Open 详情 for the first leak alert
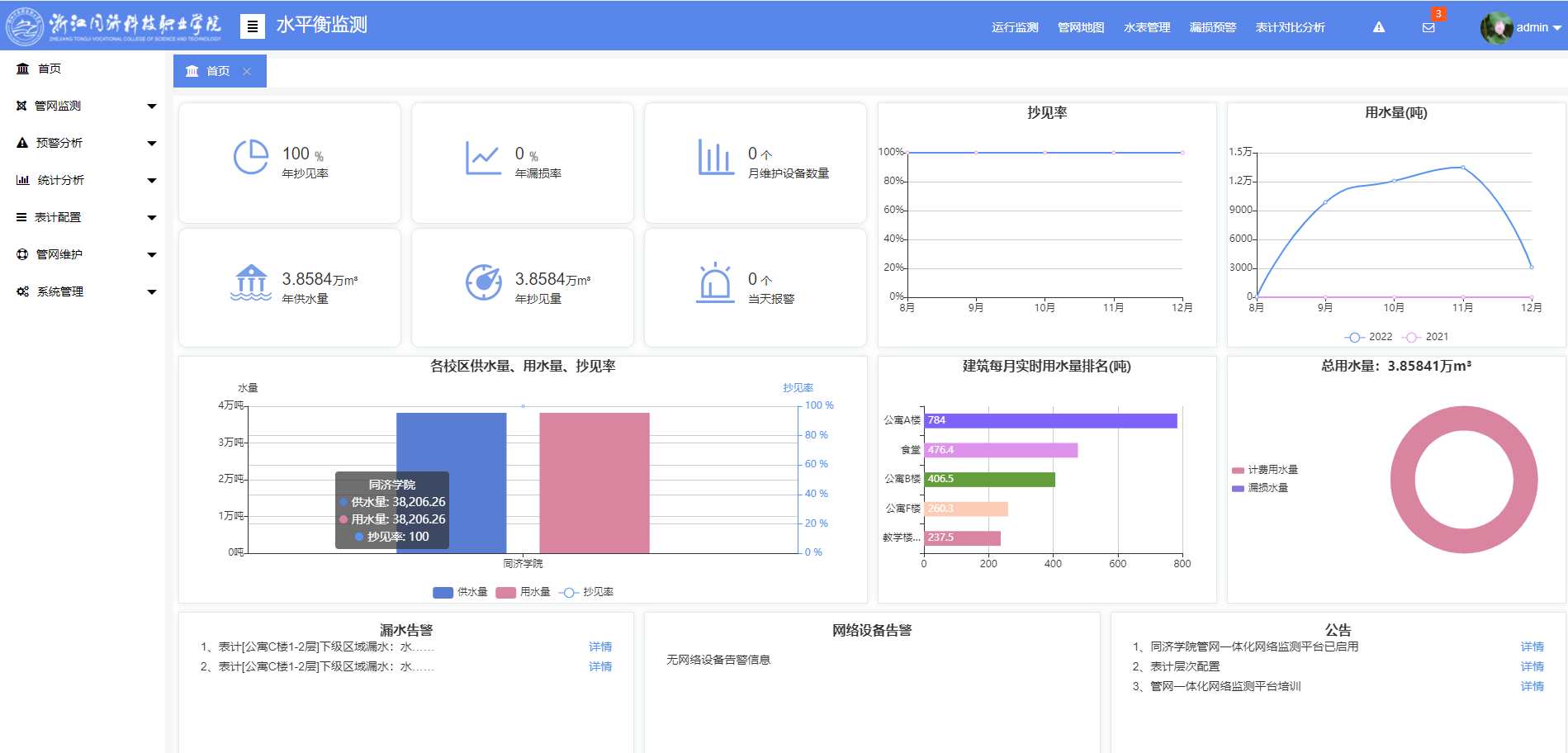Image resolution: width=1568 pixels, height=753 pixels. pos(600,646)
